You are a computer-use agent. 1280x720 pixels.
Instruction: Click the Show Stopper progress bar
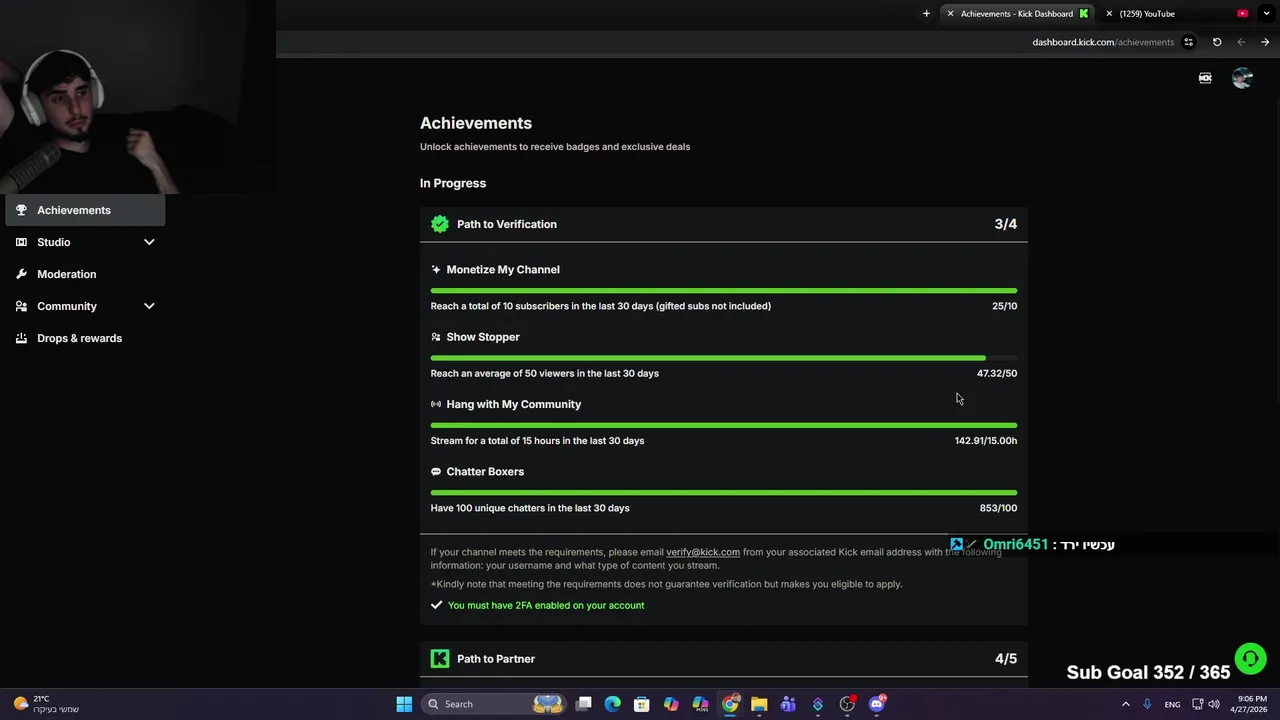click(x=724, y=358)
